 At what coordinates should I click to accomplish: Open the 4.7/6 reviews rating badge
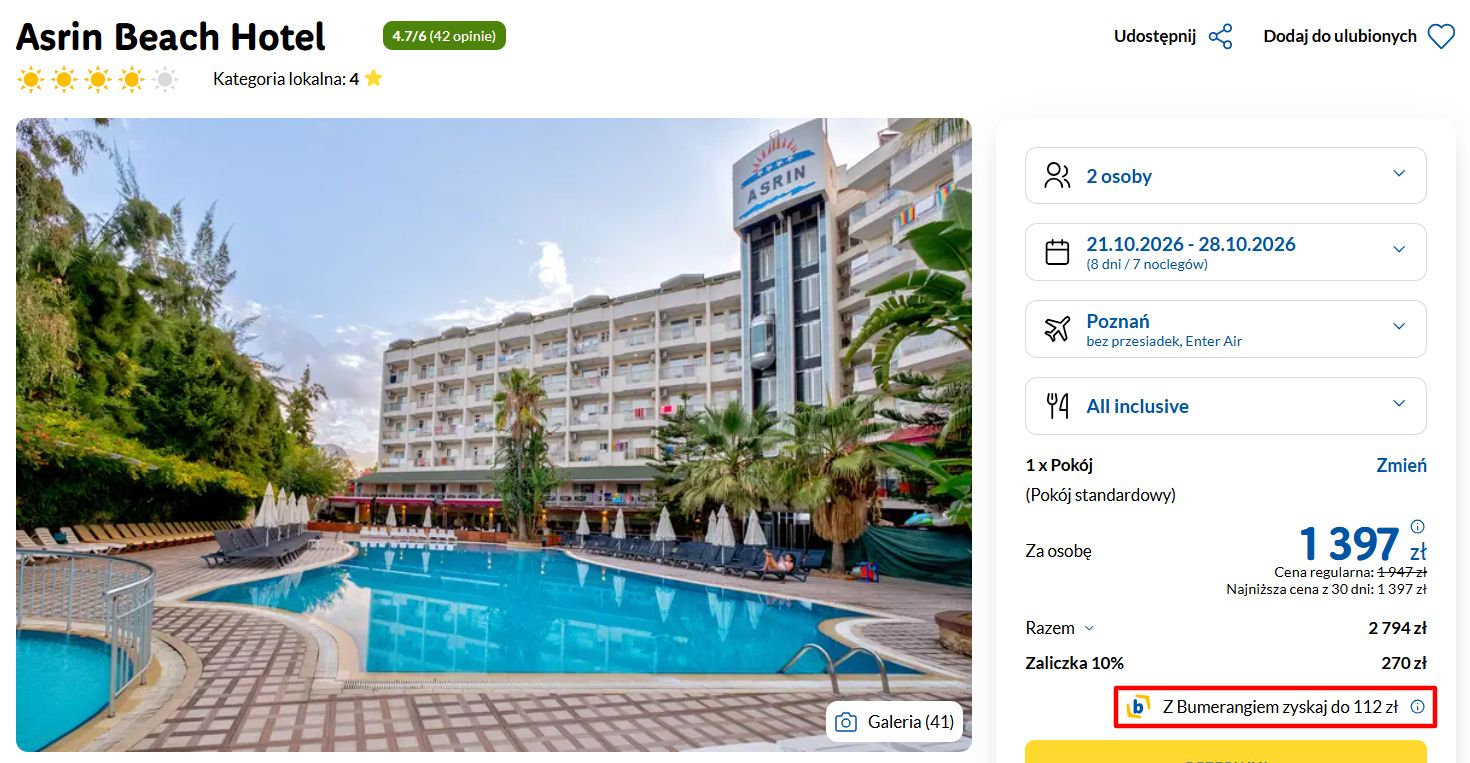[444, 36]
